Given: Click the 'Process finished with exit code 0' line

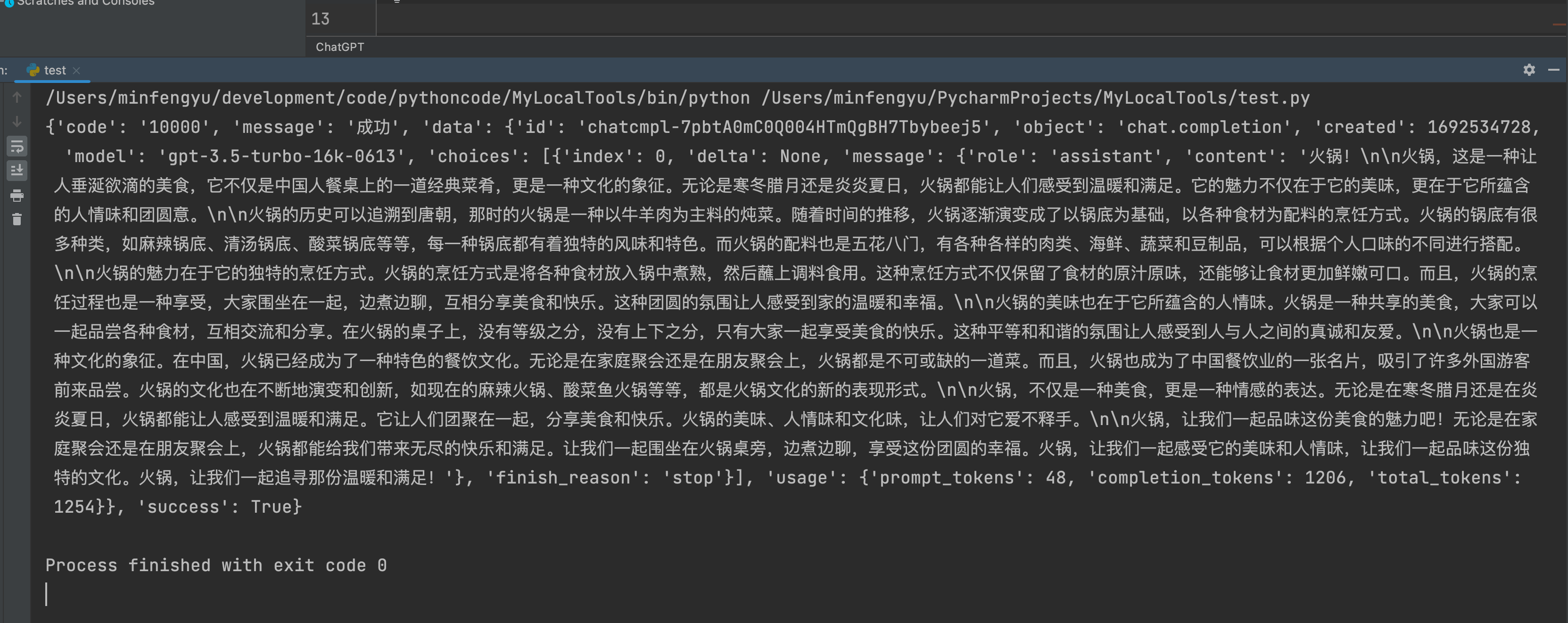Looking at the screenshot, I should pyautogui.click(x=216, y=565).
